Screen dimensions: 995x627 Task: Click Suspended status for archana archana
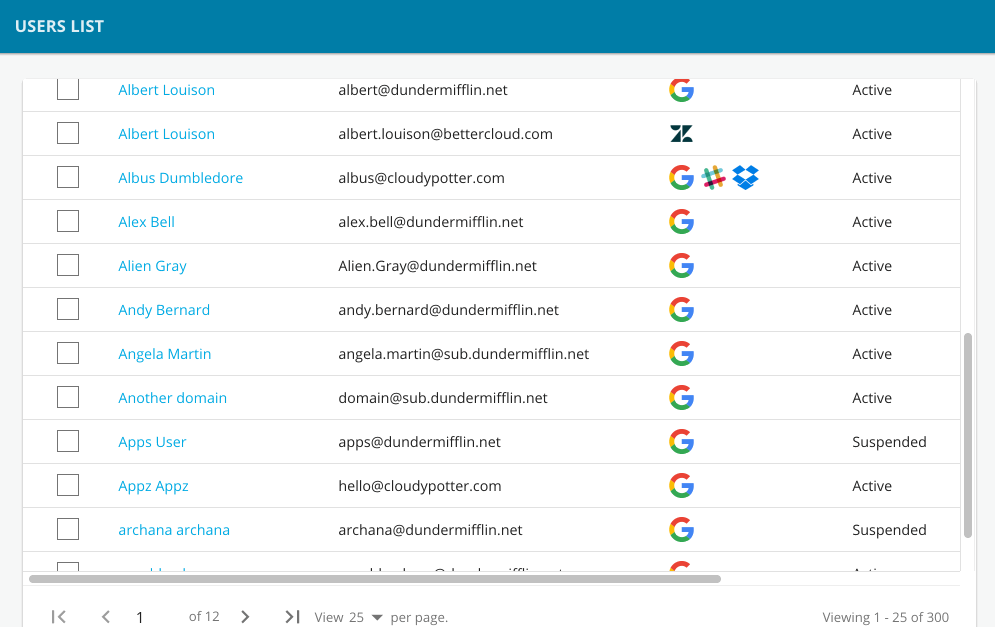tap(889, 530)
